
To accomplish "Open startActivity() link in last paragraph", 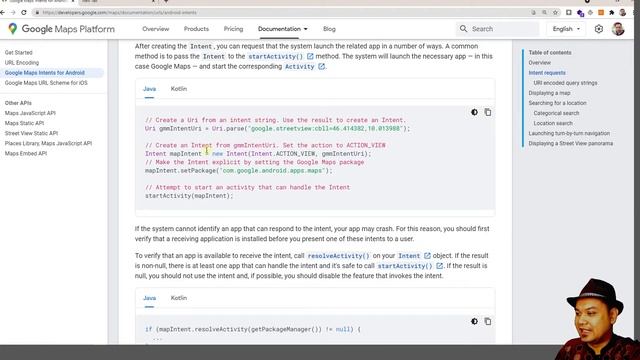I will pos(410,266).
